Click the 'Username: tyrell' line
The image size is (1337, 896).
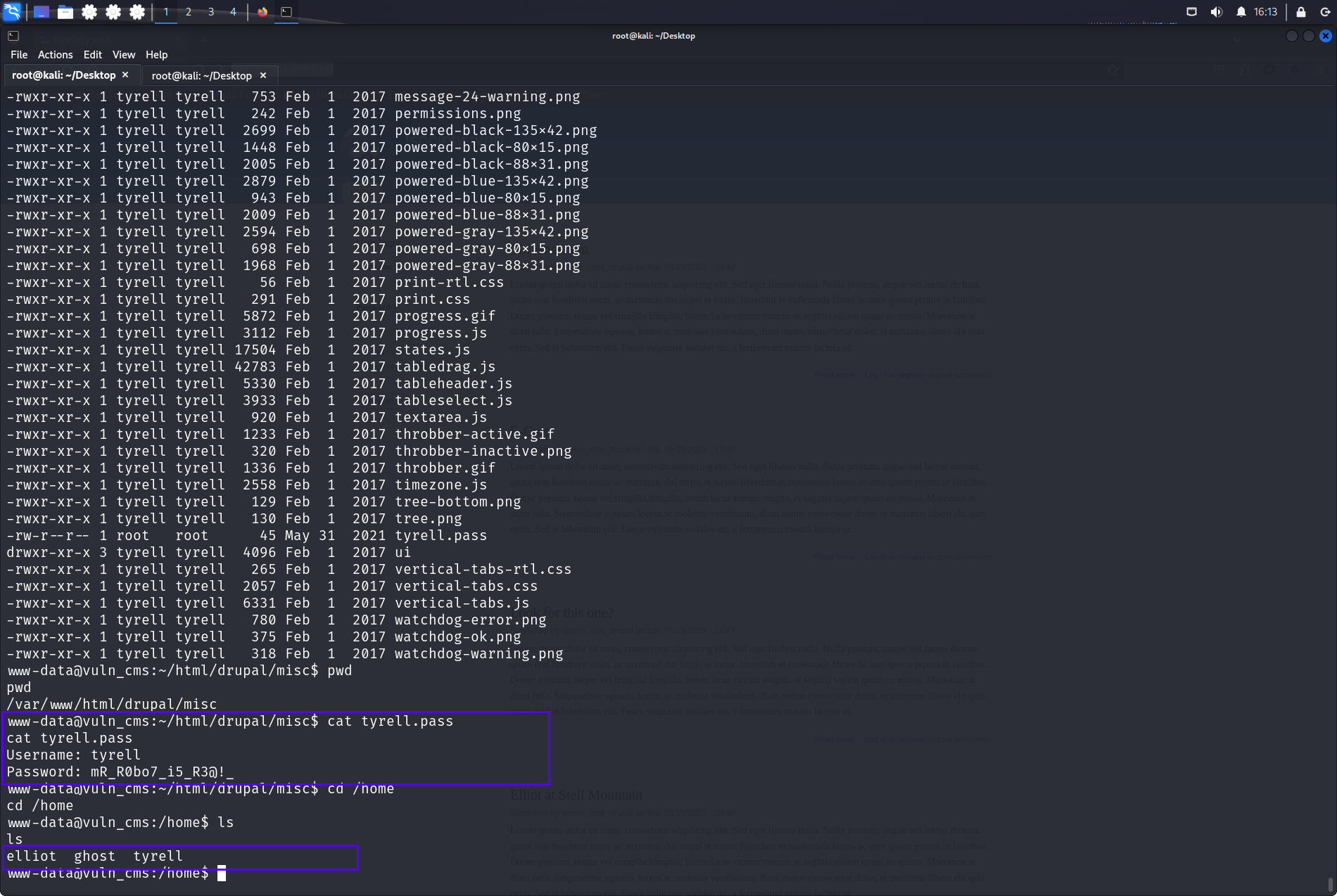tap(73, 755)
